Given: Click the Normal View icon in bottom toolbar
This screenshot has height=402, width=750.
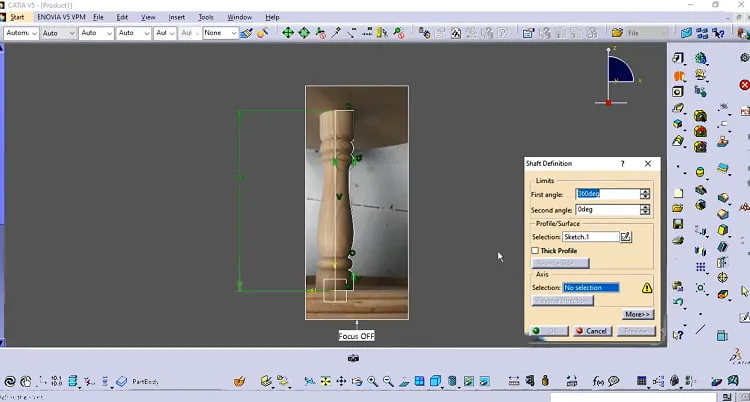Looking at the screenshot, I should [404, 381].
